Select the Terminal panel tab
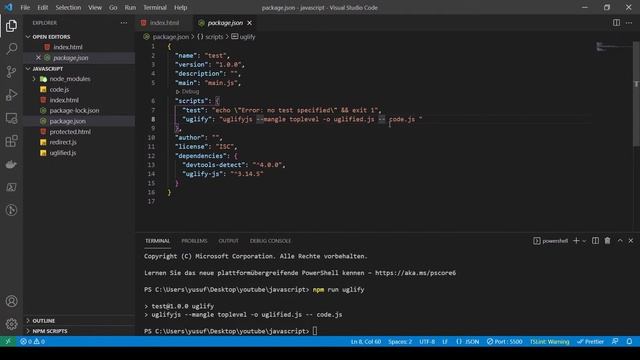 point(158,241)
